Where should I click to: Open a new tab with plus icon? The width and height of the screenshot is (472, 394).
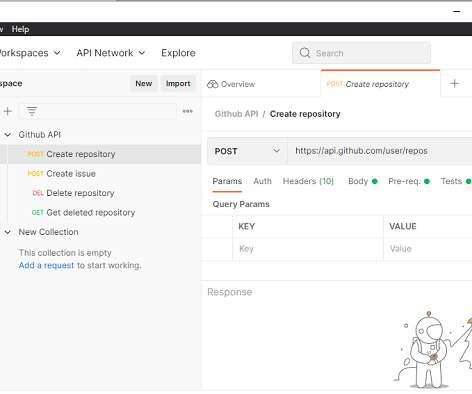click(x=455, y=83)
